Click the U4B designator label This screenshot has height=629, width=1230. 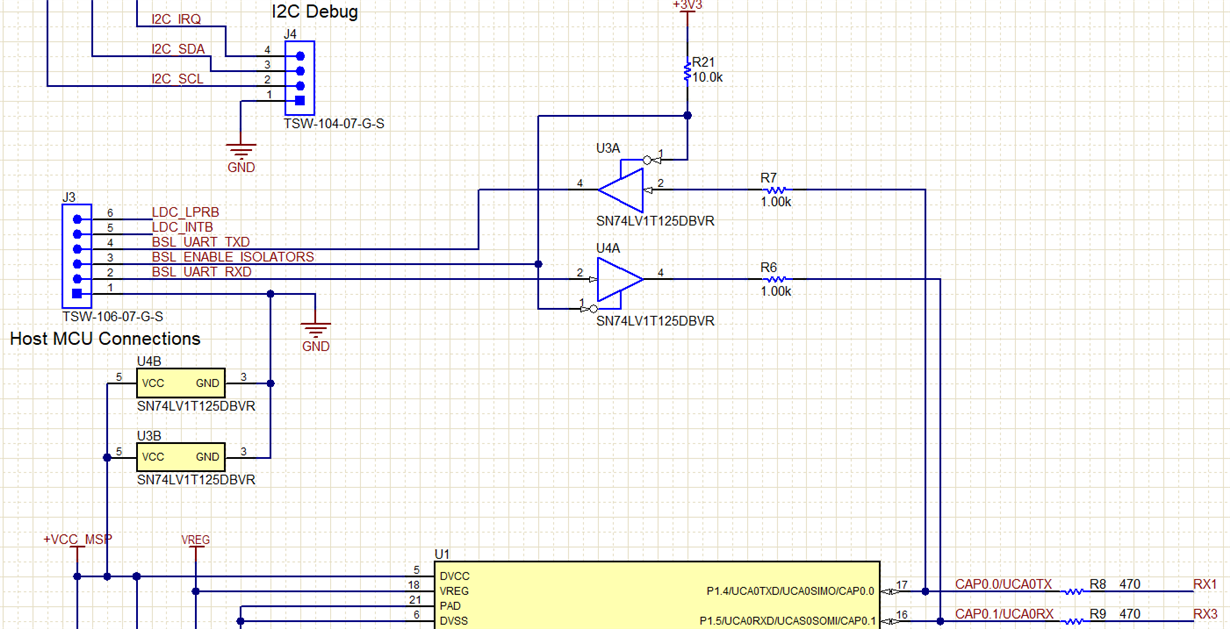click(149, 360)
